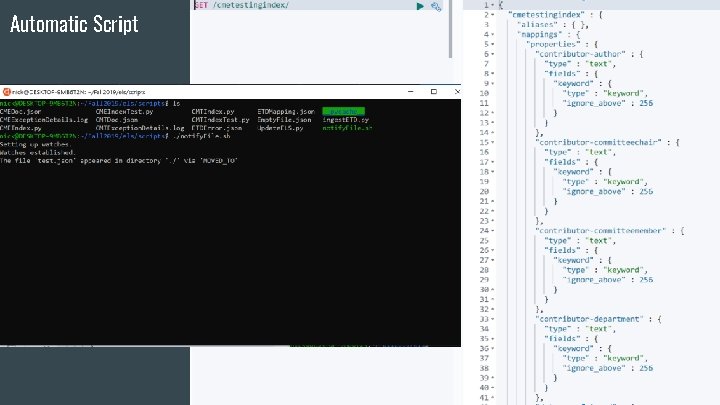Click the fold arrow at closing brace line 30

[493, 290]
